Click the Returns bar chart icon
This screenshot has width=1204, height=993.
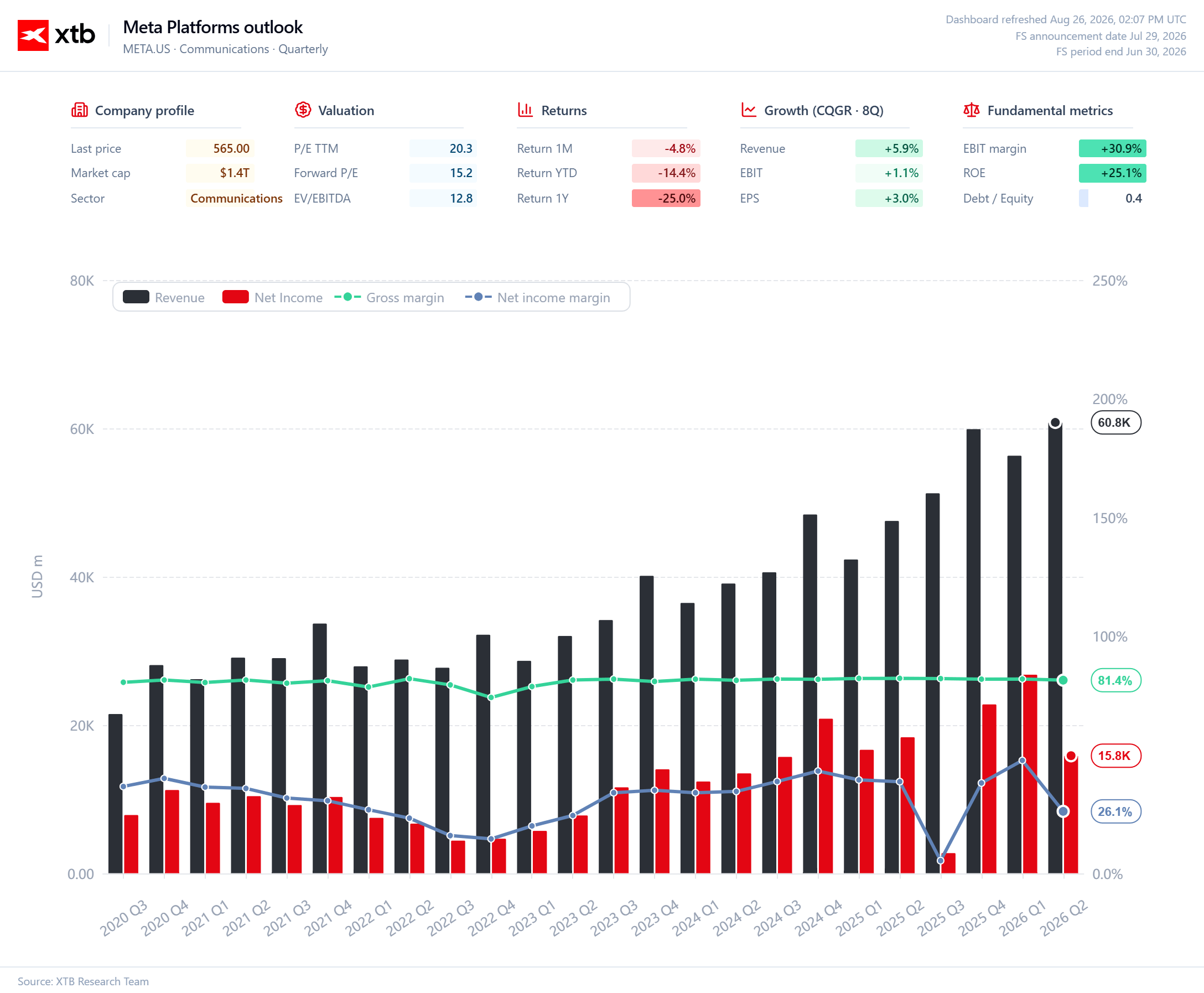click(x=526, y=110)
